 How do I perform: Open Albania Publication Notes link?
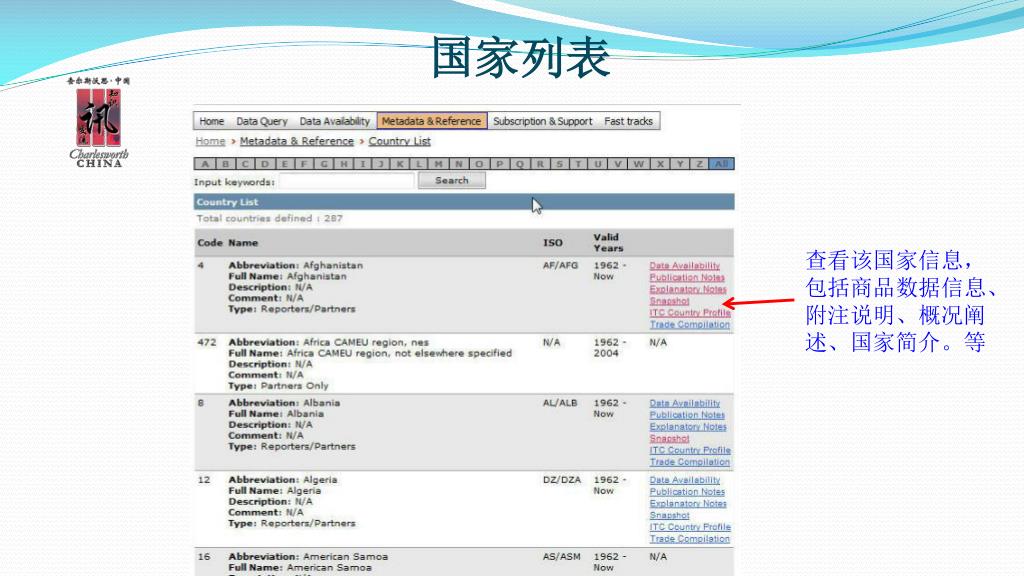click(687, 415)
